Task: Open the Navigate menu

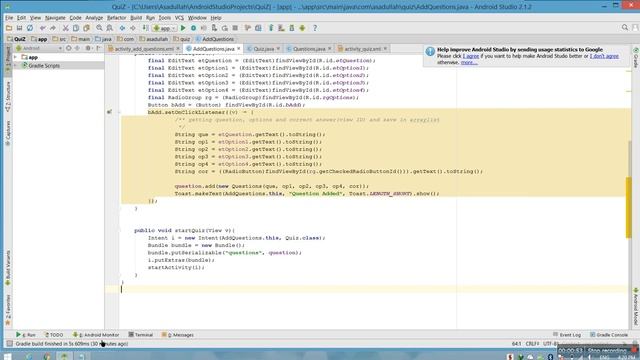Action: click(x=55, y=18)
